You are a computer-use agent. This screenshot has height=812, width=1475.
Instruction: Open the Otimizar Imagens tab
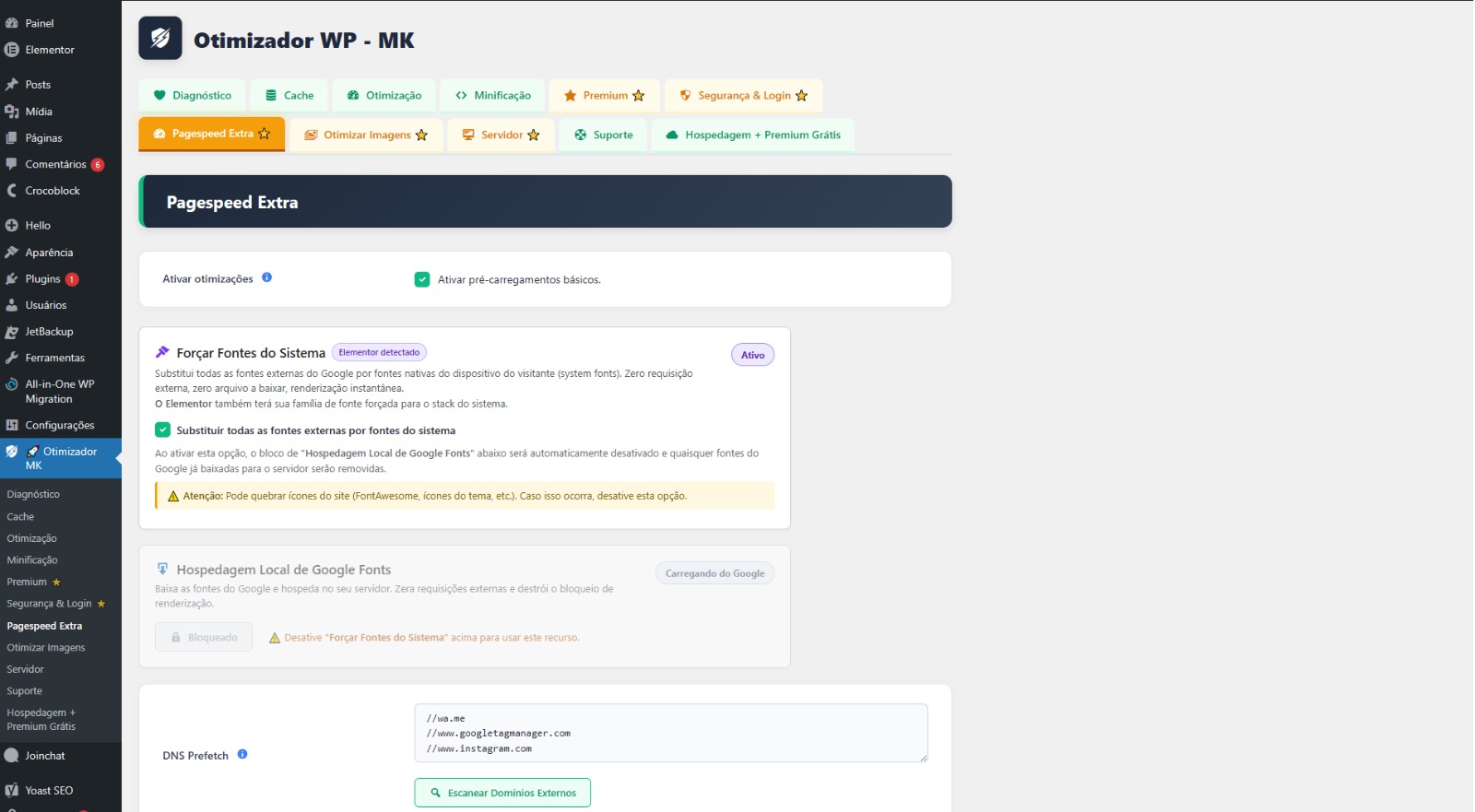point(366,135)
